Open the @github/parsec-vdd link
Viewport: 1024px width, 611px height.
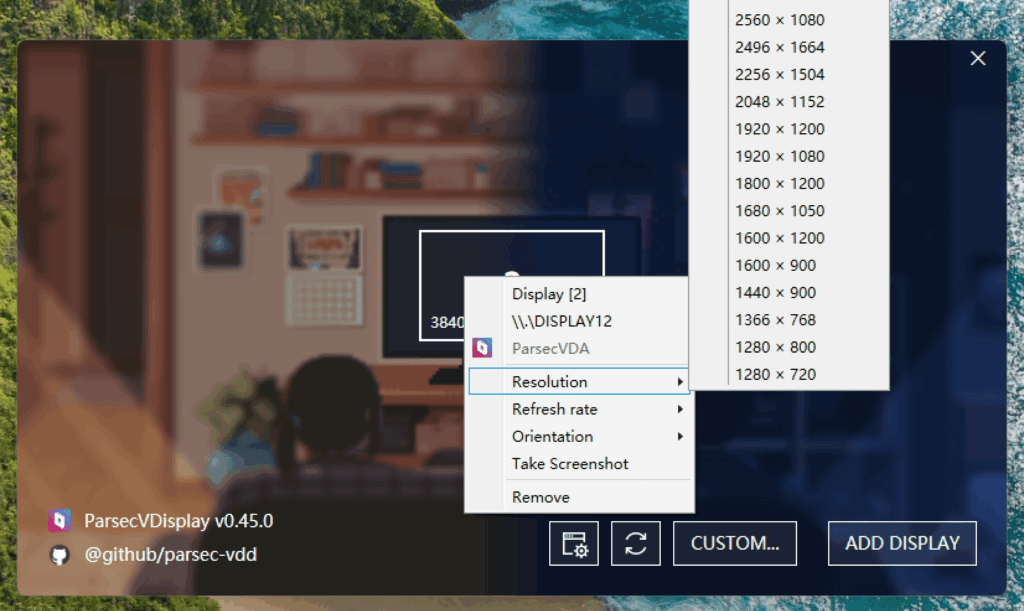[x=170, y=554]
